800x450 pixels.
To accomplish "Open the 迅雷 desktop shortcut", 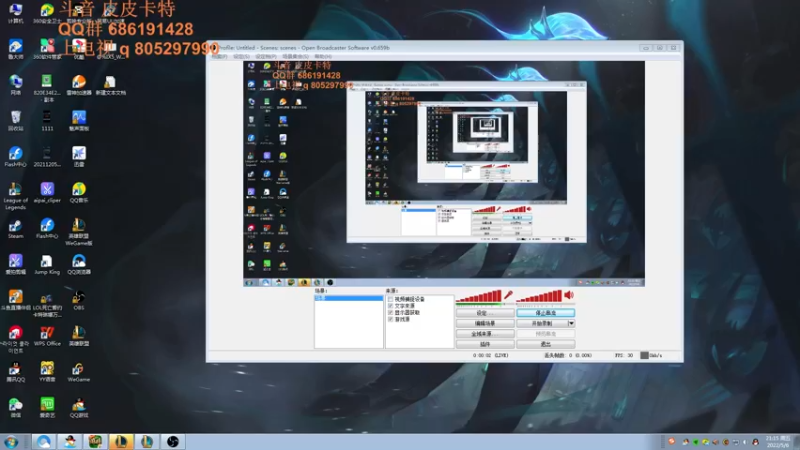I will [79, 157].
